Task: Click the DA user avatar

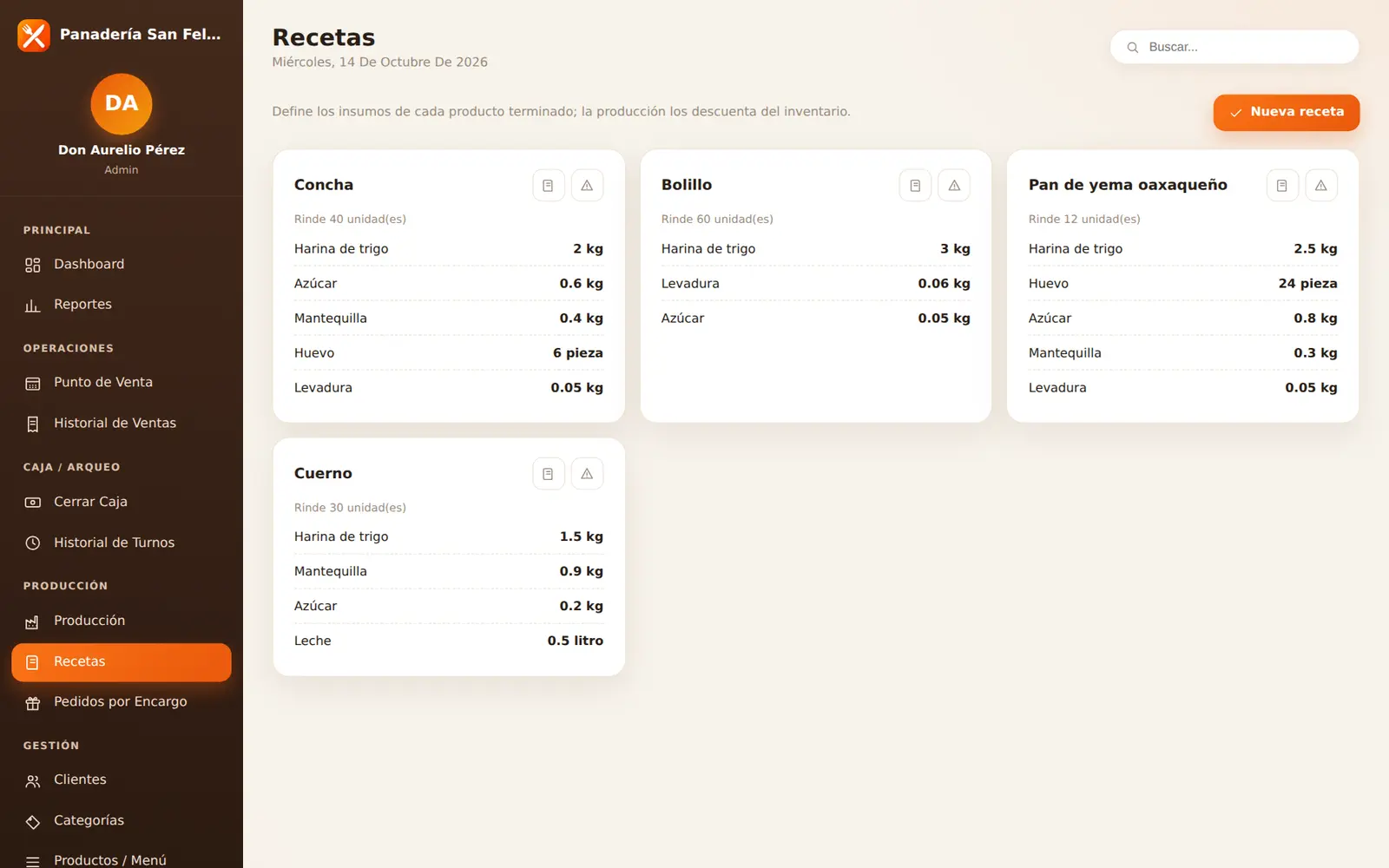Action: [x=122, y=104]
